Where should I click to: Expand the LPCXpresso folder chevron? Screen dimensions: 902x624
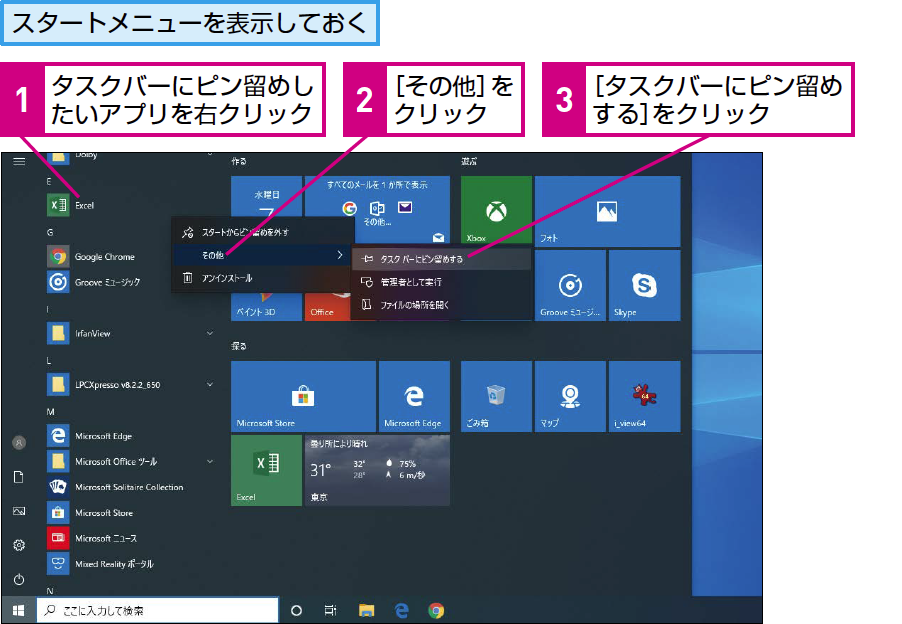[x=210, y=384]
